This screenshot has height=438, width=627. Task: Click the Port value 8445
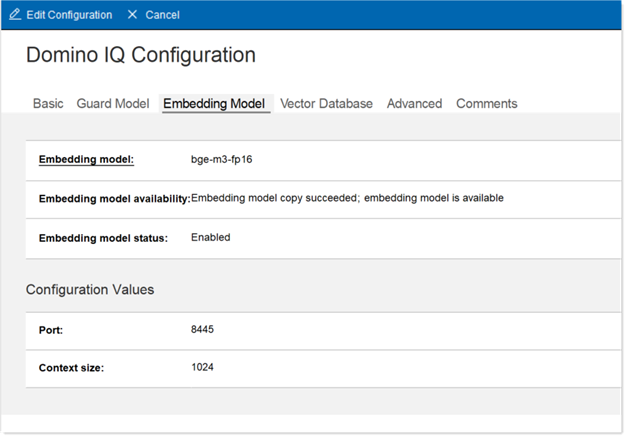click(203, 327)
